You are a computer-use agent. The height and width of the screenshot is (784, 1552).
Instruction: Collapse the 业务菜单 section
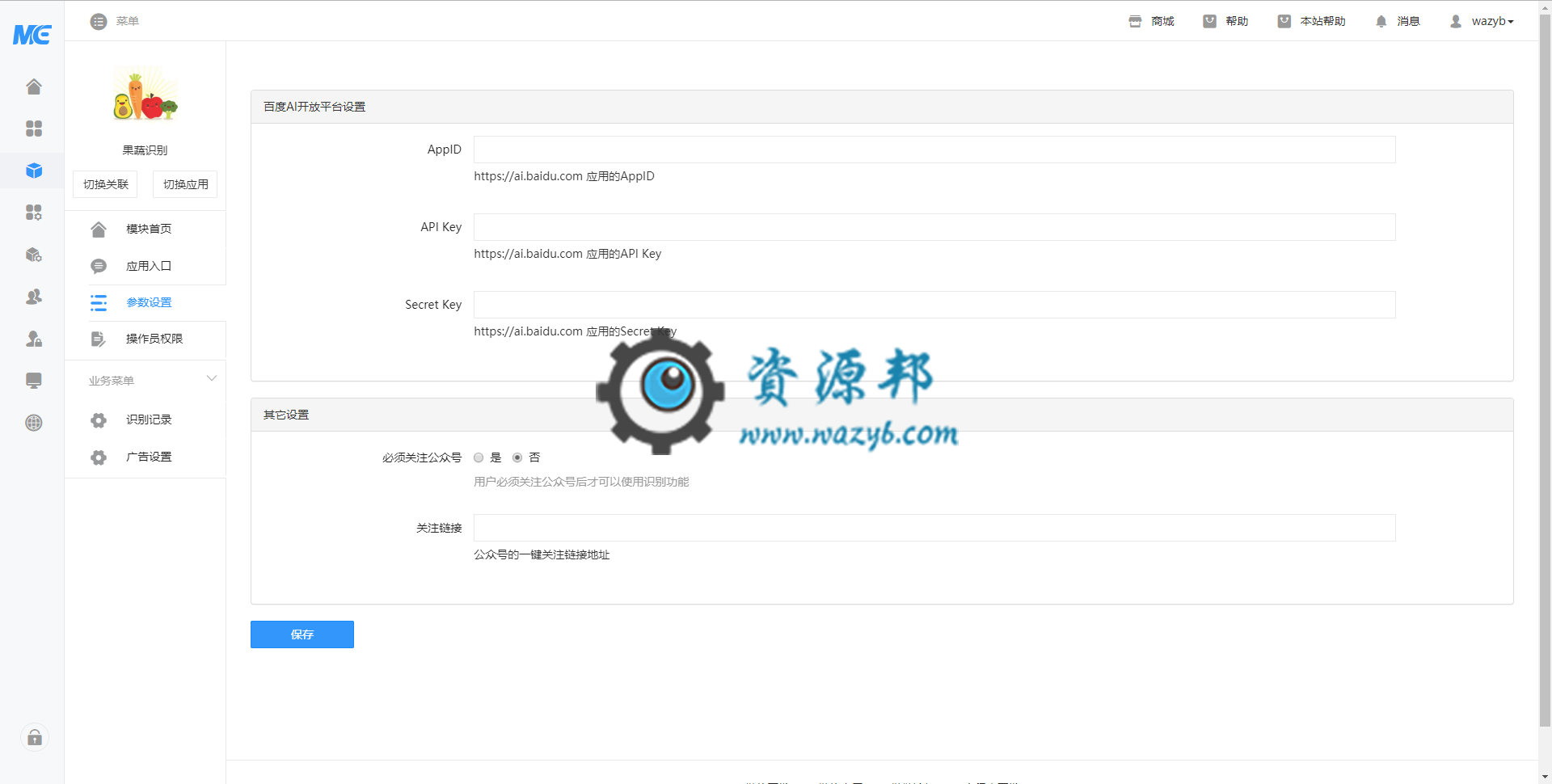(x=212, y=379)
